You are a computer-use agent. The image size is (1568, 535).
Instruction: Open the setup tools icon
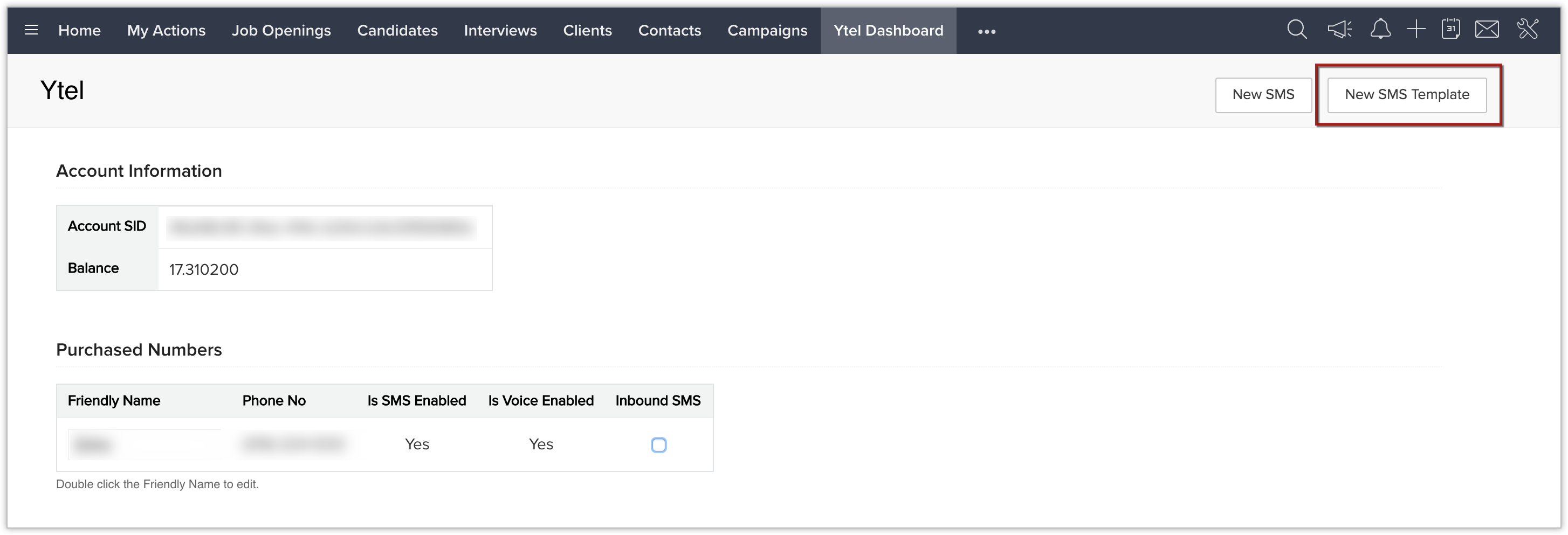pyautogui.click(x=1528, y=29)
